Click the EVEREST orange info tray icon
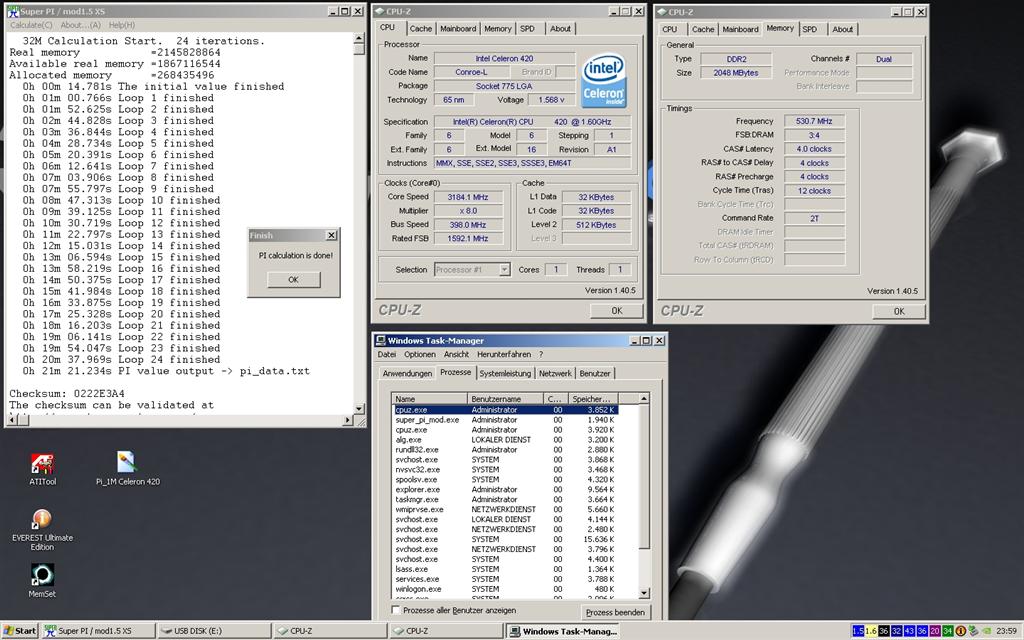This screenshot has width=1024, height=640. (x=961, y=631)
